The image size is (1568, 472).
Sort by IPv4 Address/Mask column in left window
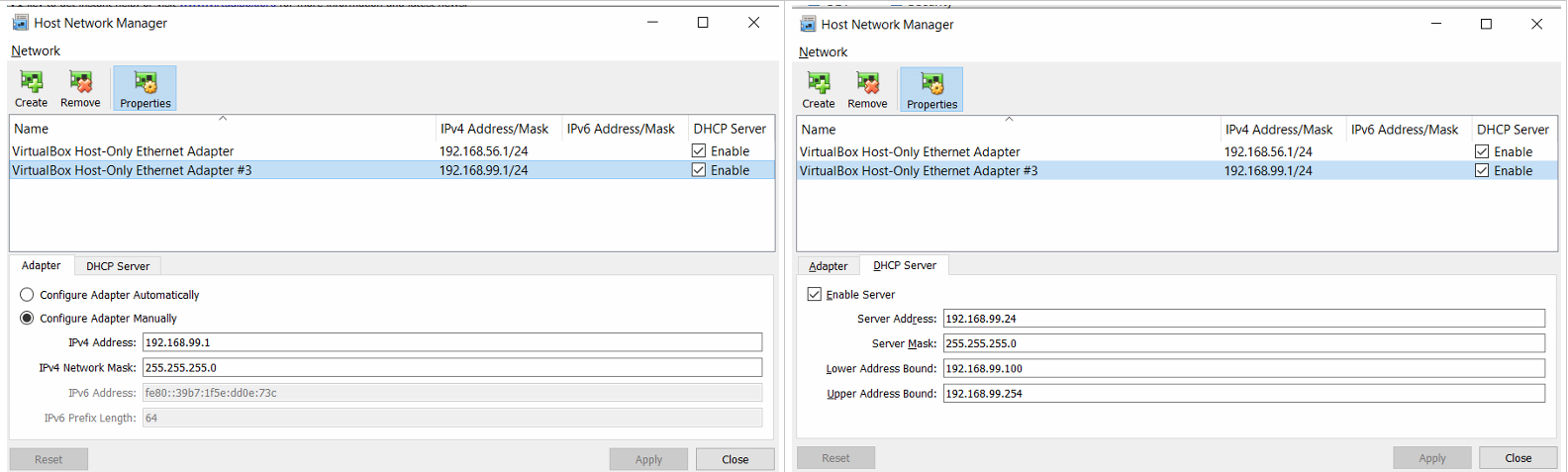499,129
